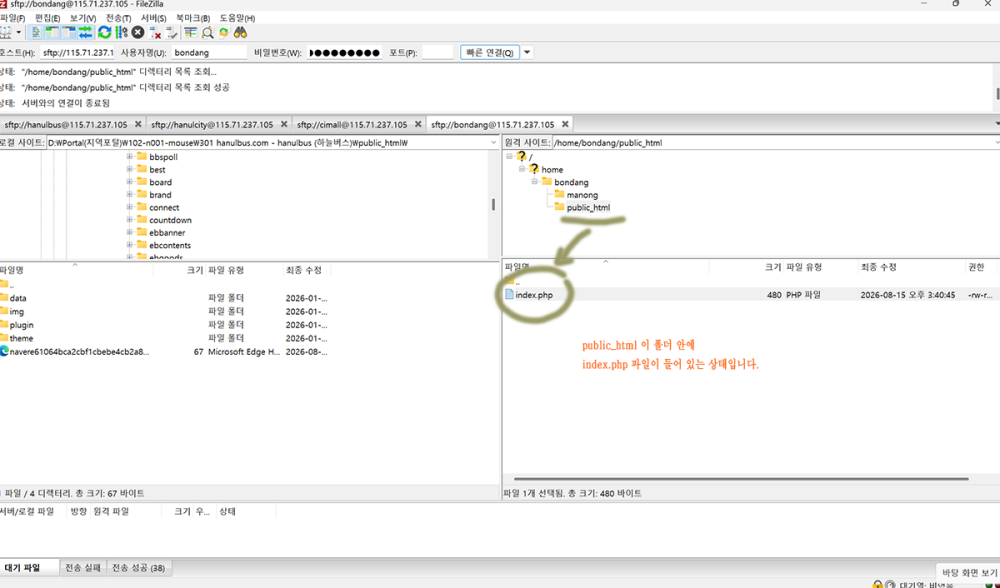Disconnect from the server icon
Viewport: 1000px width, 588px height.
pyautogui.click(x=155, y=32)
